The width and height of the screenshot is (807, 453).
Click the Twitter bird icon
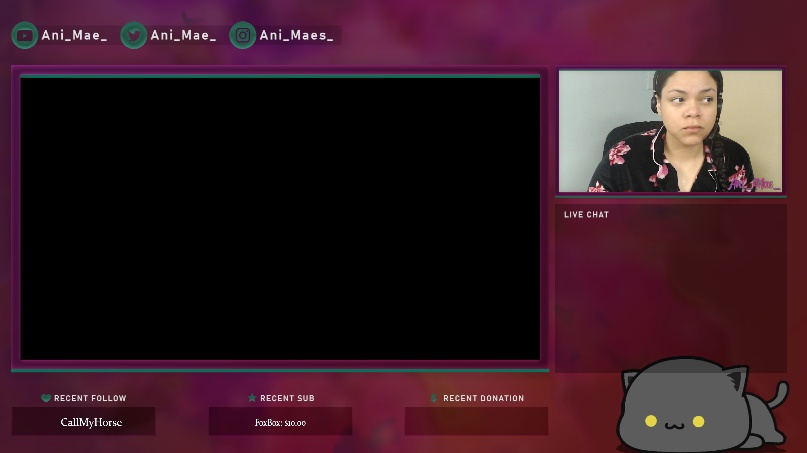pos(134,36)
